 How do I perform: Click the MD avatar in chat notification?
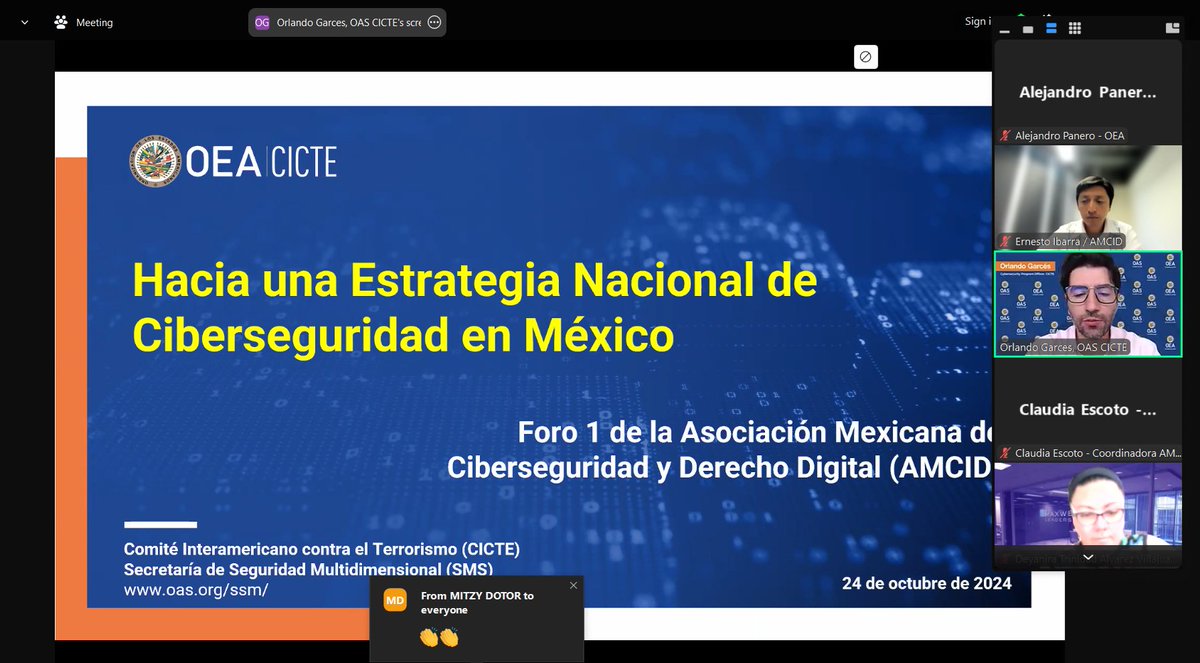coord(395,601)
